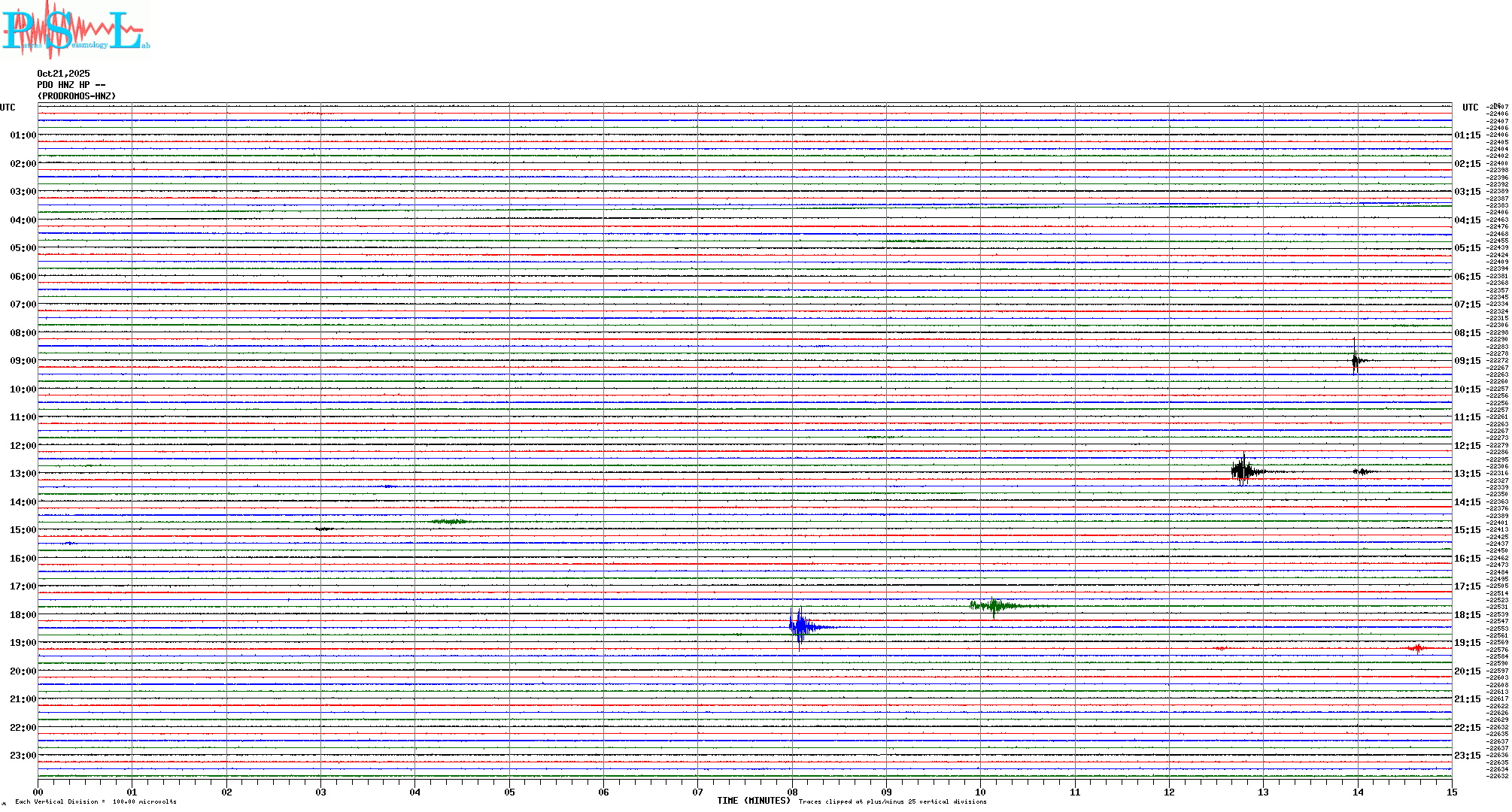
Task: Click the blue seismic burst near minute 08
Action: [800, 626]
